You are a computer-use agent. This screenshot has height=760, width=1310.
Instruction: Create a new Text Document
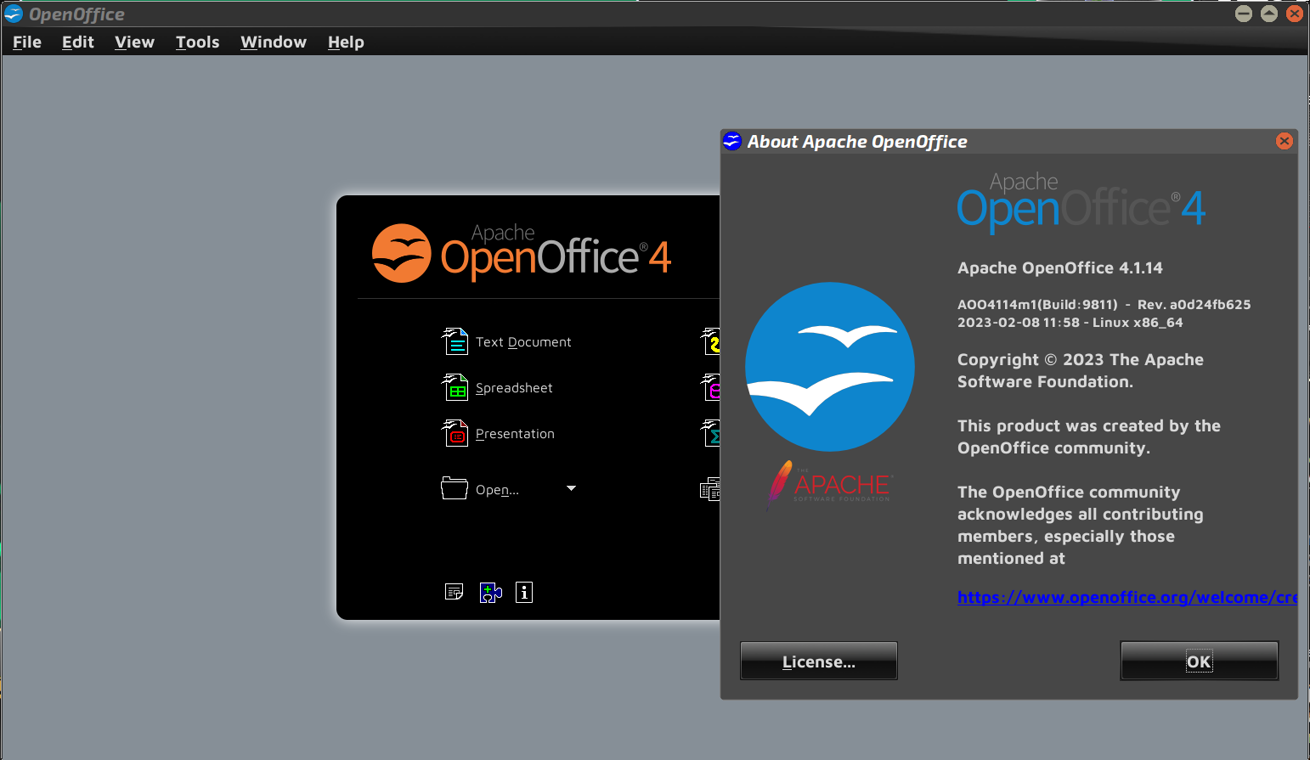pyautogui.click(x=506, y=341)
